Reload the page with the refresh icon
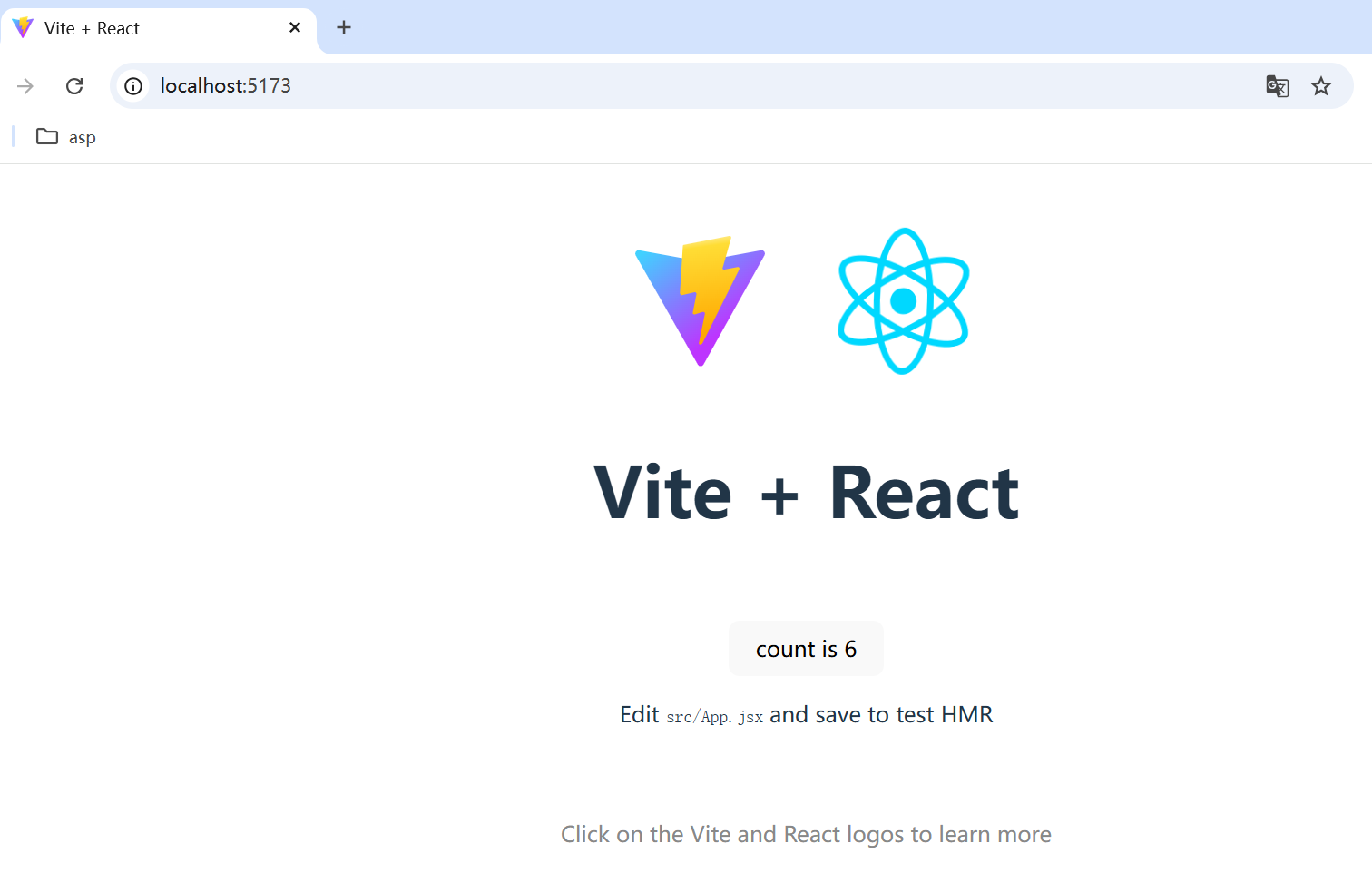1372x873 pixels. click(74, 86)
